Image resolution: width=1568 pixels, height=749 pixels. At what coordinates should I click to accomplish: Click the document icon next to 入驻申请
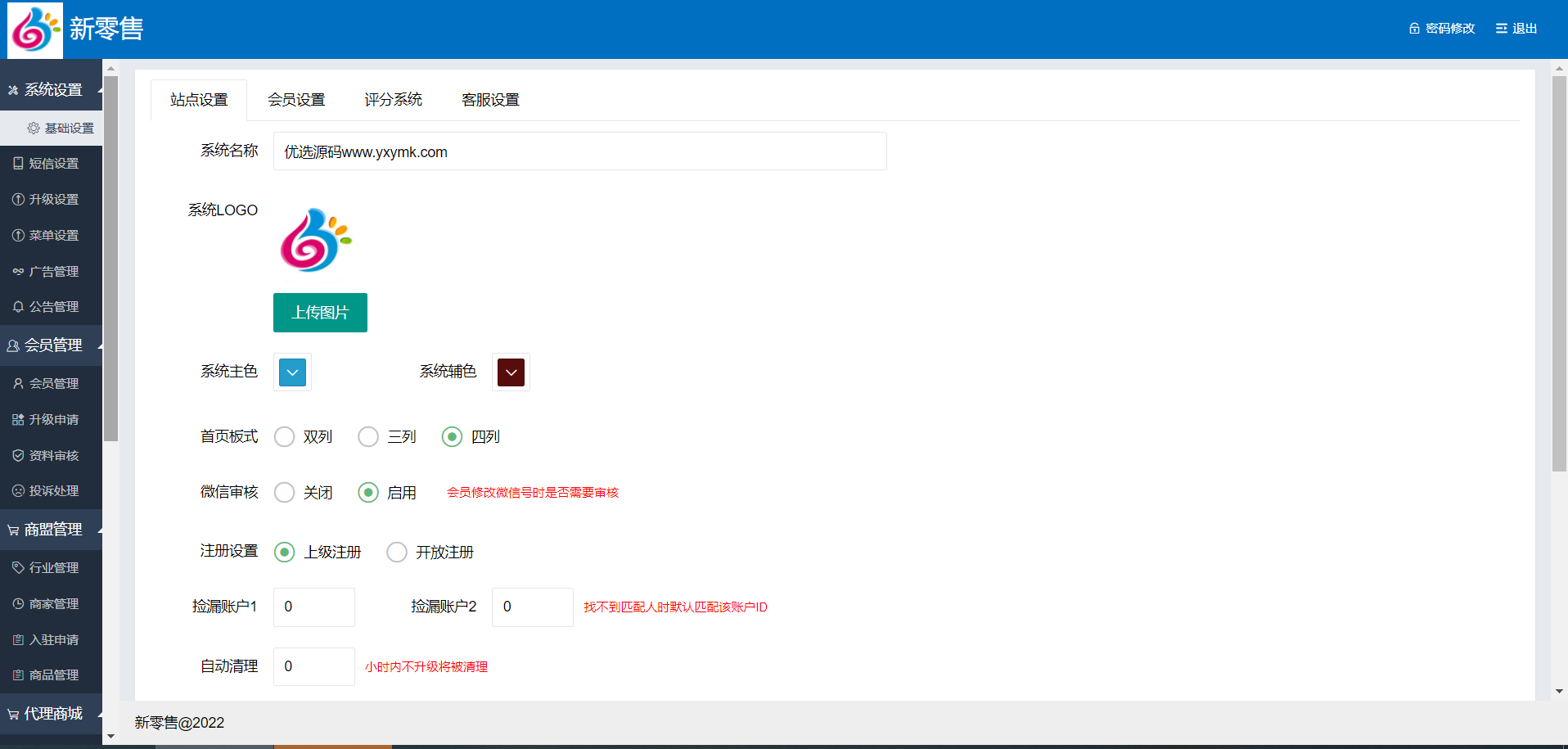coord(18,640)
